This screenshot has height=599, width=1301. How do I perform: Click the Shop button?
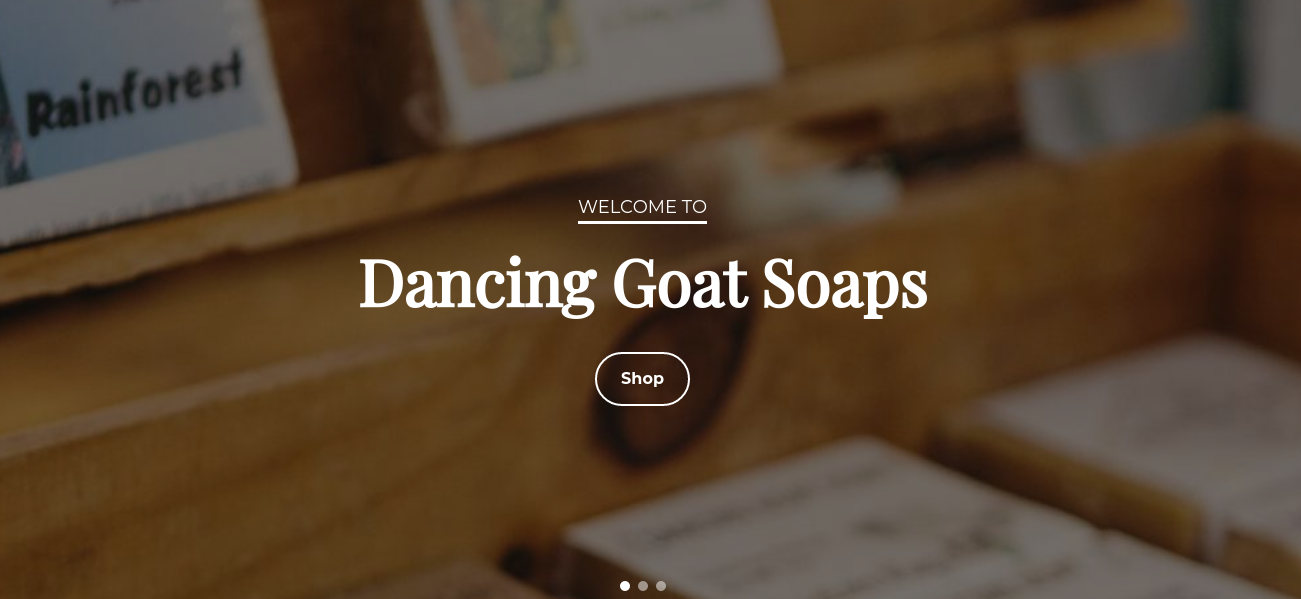(642, 379)
